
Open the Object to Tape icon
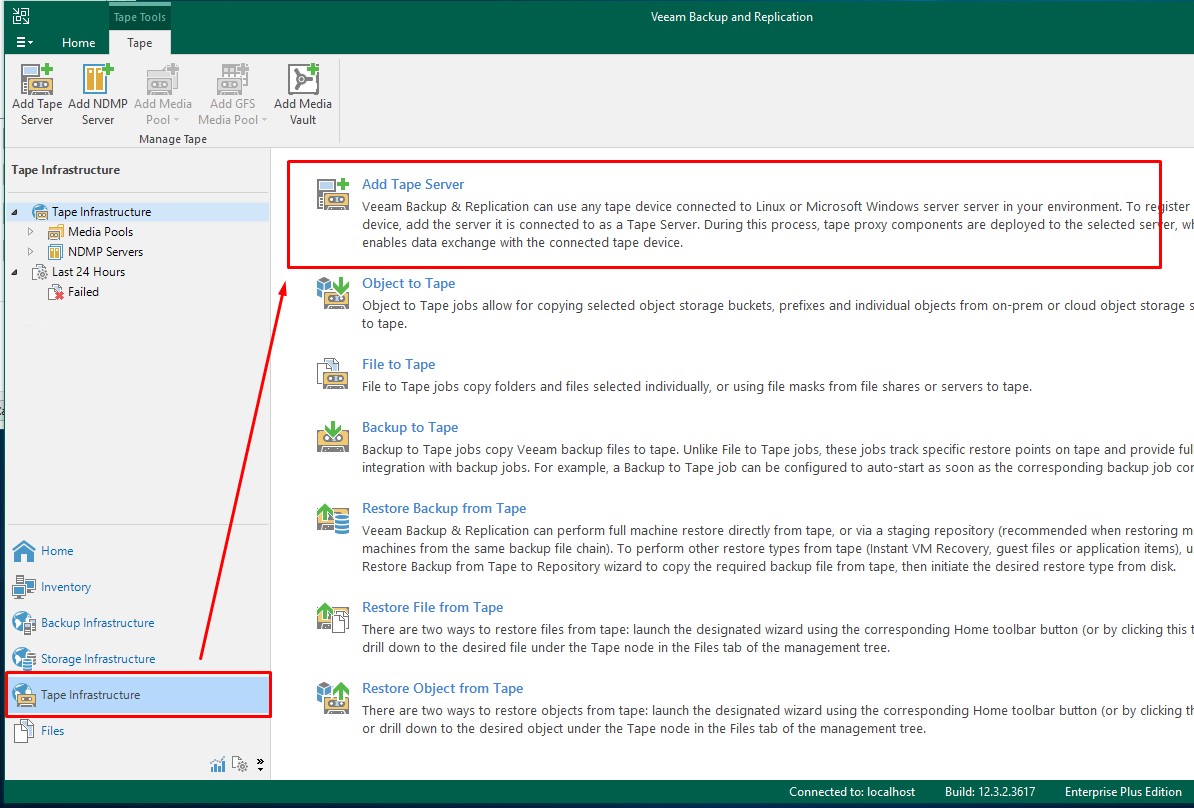(x=332, y=292)
